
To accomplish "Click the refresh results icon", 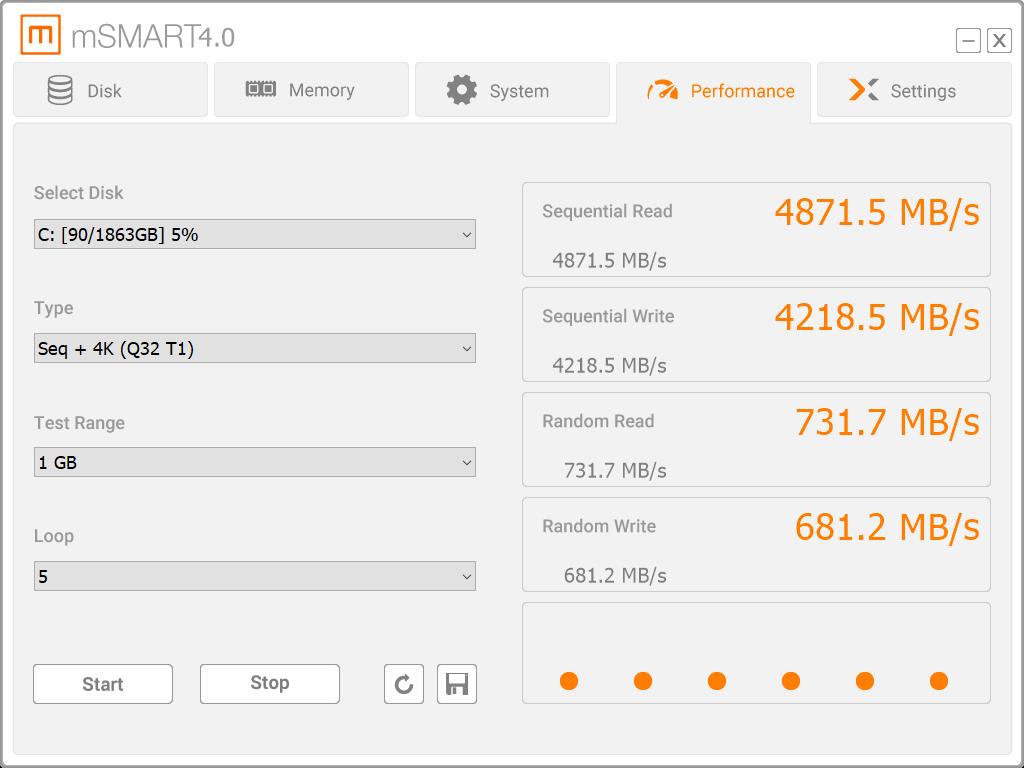I will pyautogui.click(x=404, y=684).
